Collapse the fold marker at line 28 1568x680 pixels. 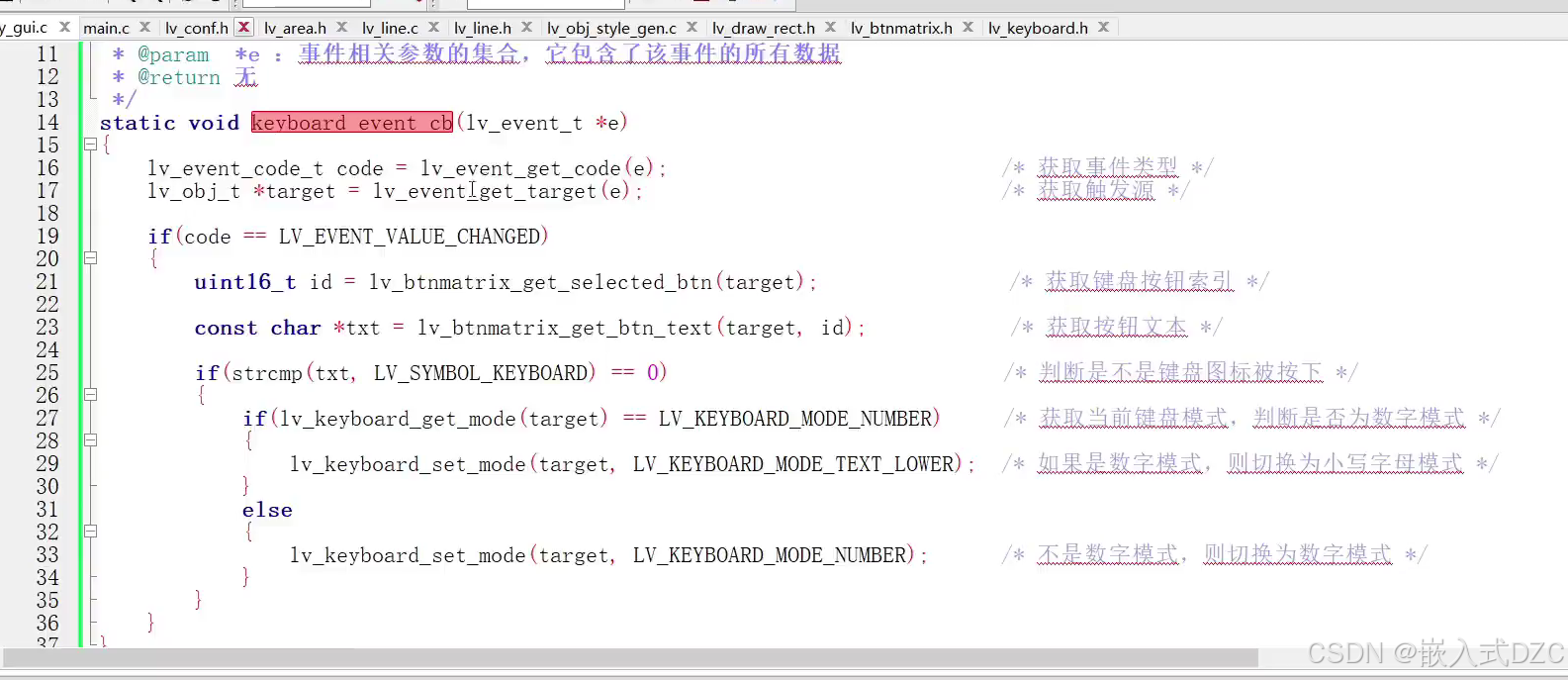[x=90, y=440]
